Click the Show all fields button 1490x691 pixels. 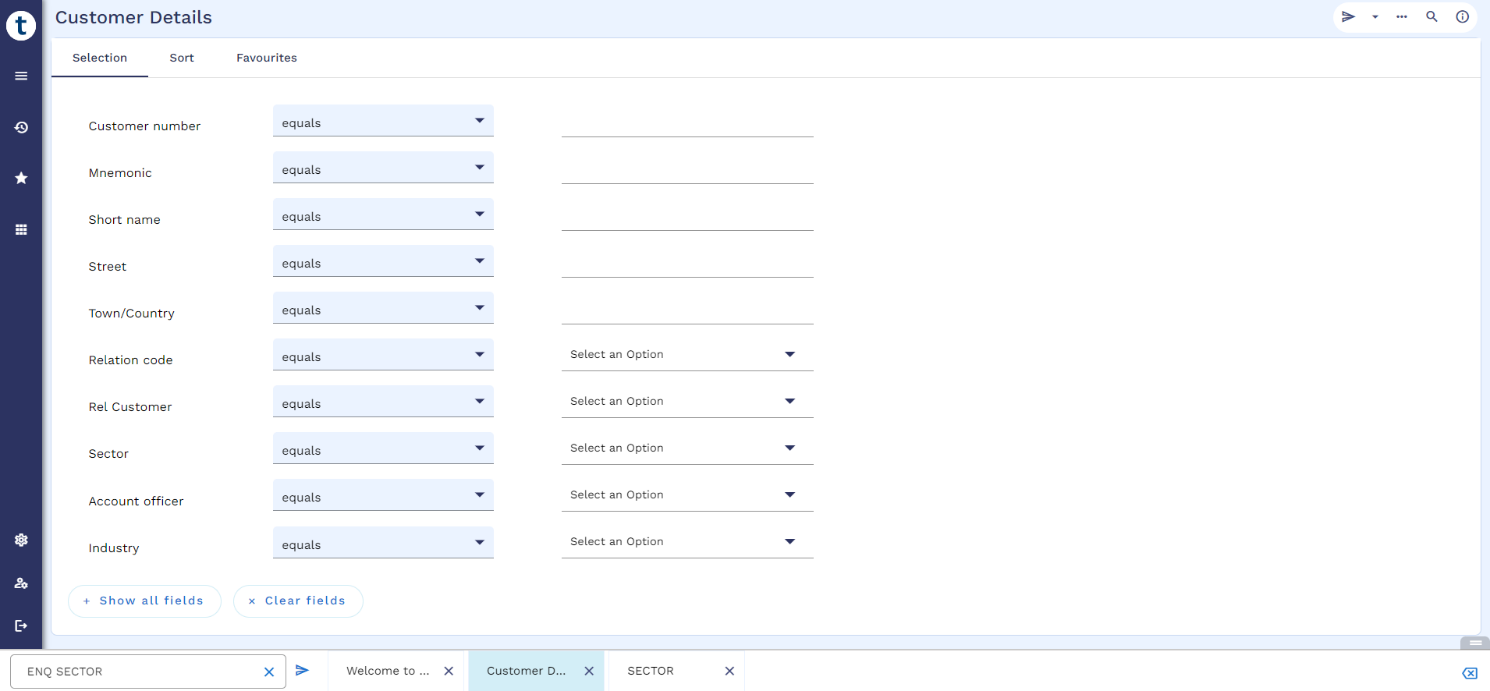[144, 601]
